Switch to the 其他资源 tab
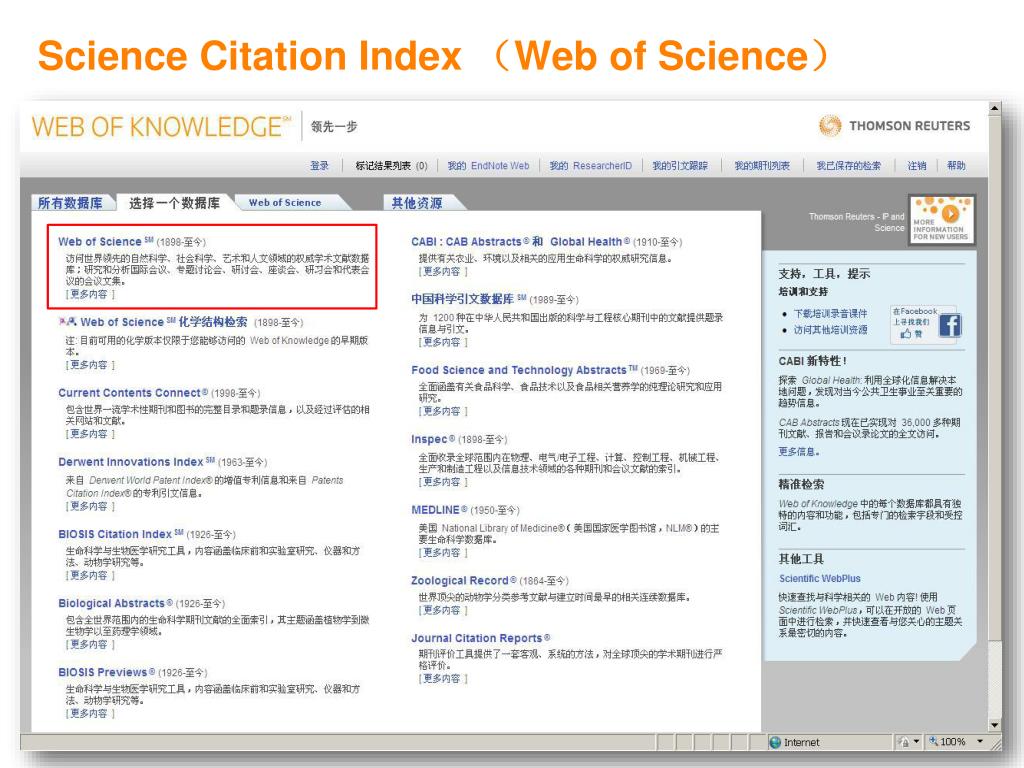Image resolution: width=1024 pixels, height=768 pixels. pyautogui.click(x=417, y=203)
